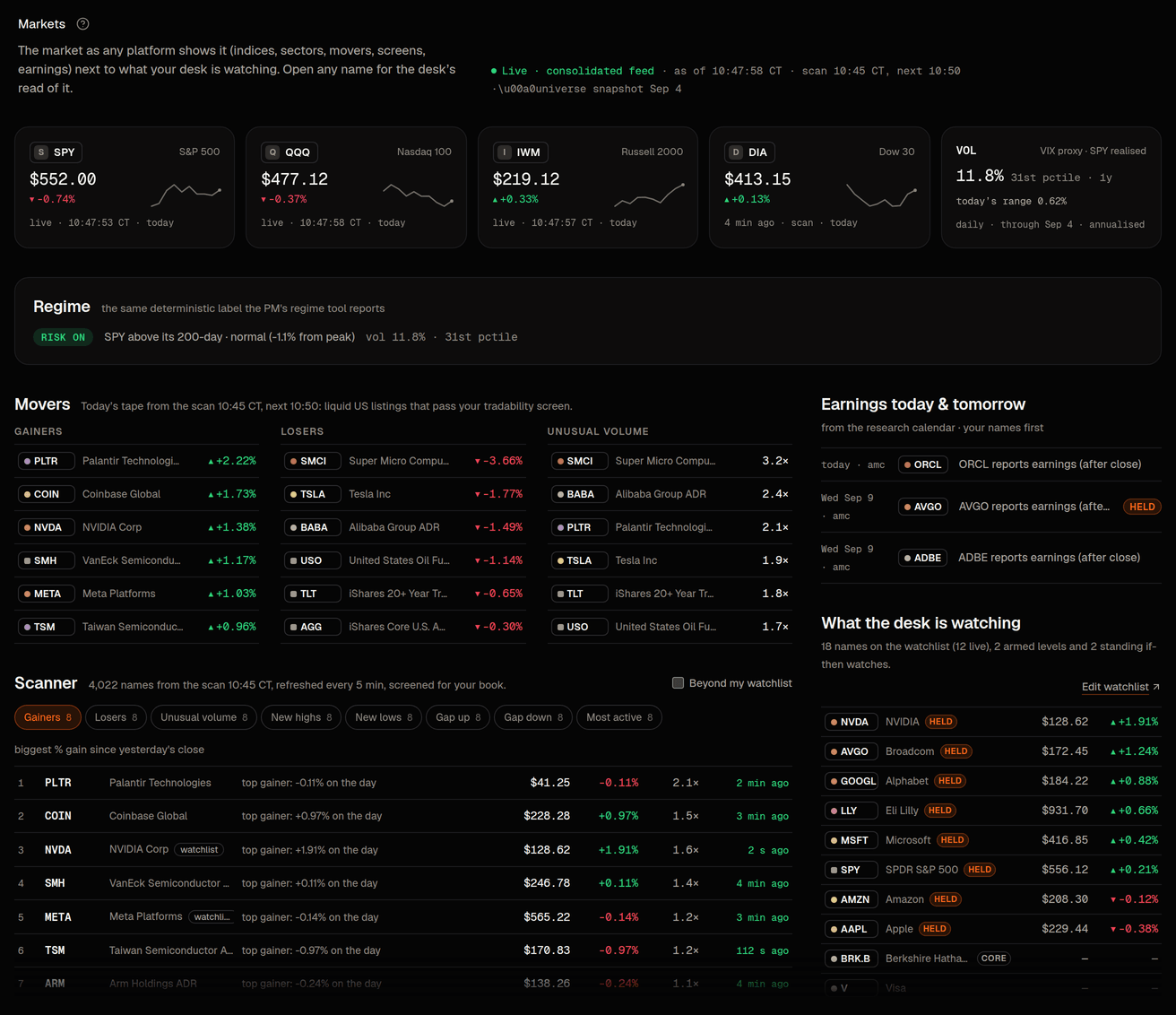Open GOOGL chip in desk watchlist
Viewport: 1176px width, 1015px height.
851,781
